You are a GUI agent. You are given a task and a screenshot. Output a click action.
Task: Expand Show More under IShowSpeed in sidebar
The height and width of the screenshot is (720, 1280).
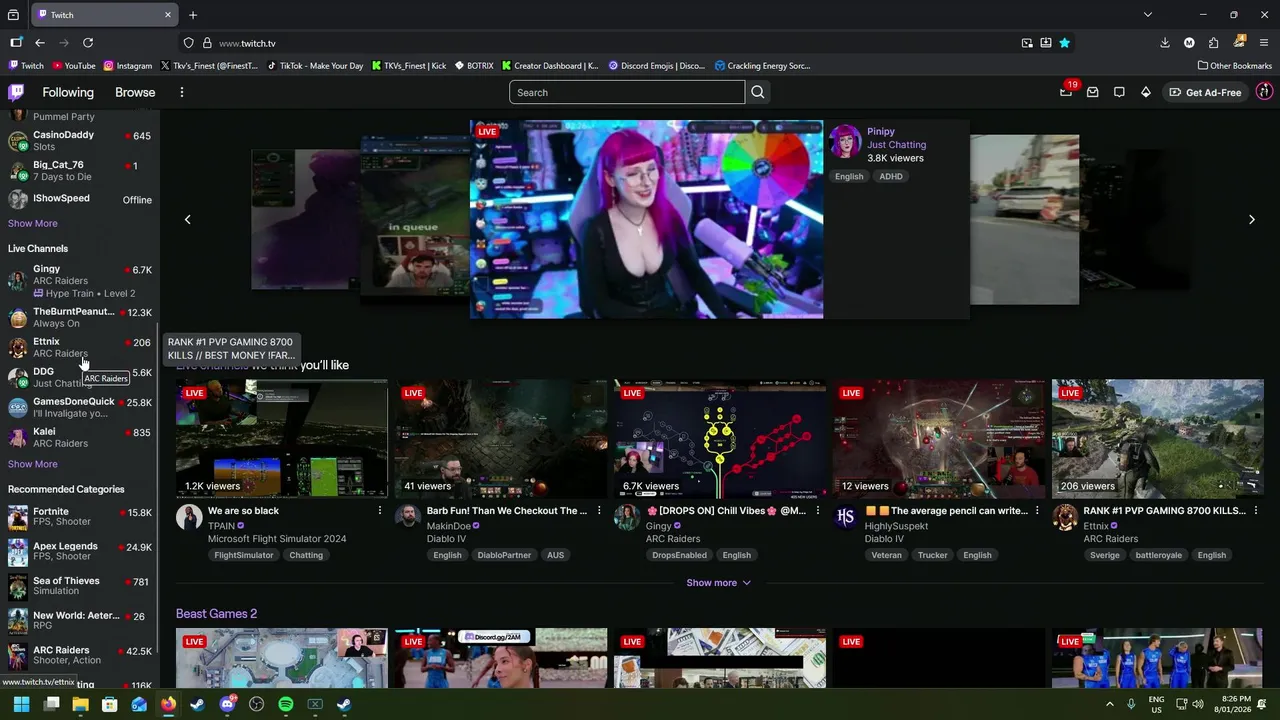(33, 223)
